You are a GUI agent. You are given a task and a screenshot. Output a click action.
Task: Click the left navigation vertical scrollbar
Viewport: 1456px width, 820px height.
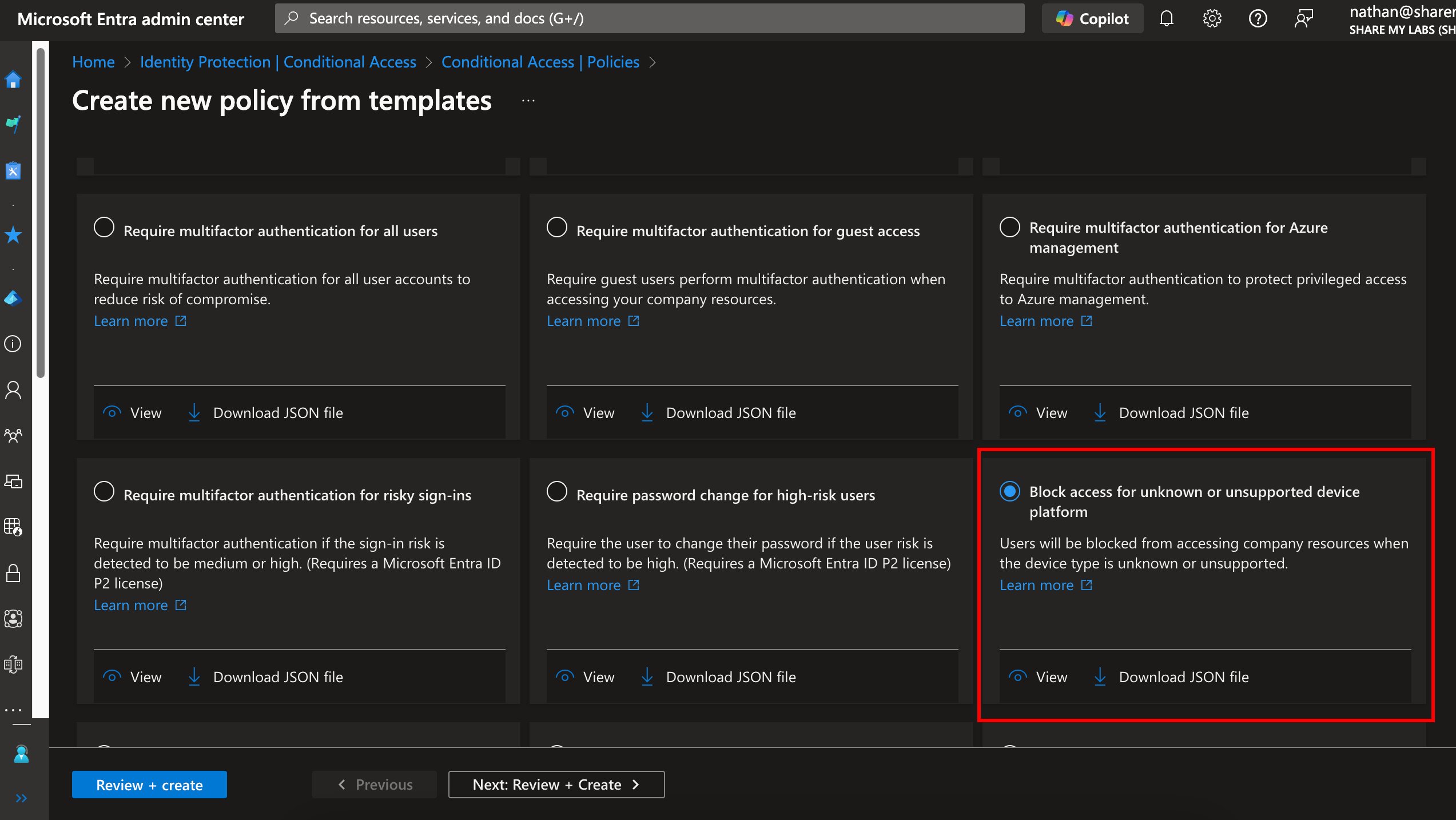coord(41,213)
